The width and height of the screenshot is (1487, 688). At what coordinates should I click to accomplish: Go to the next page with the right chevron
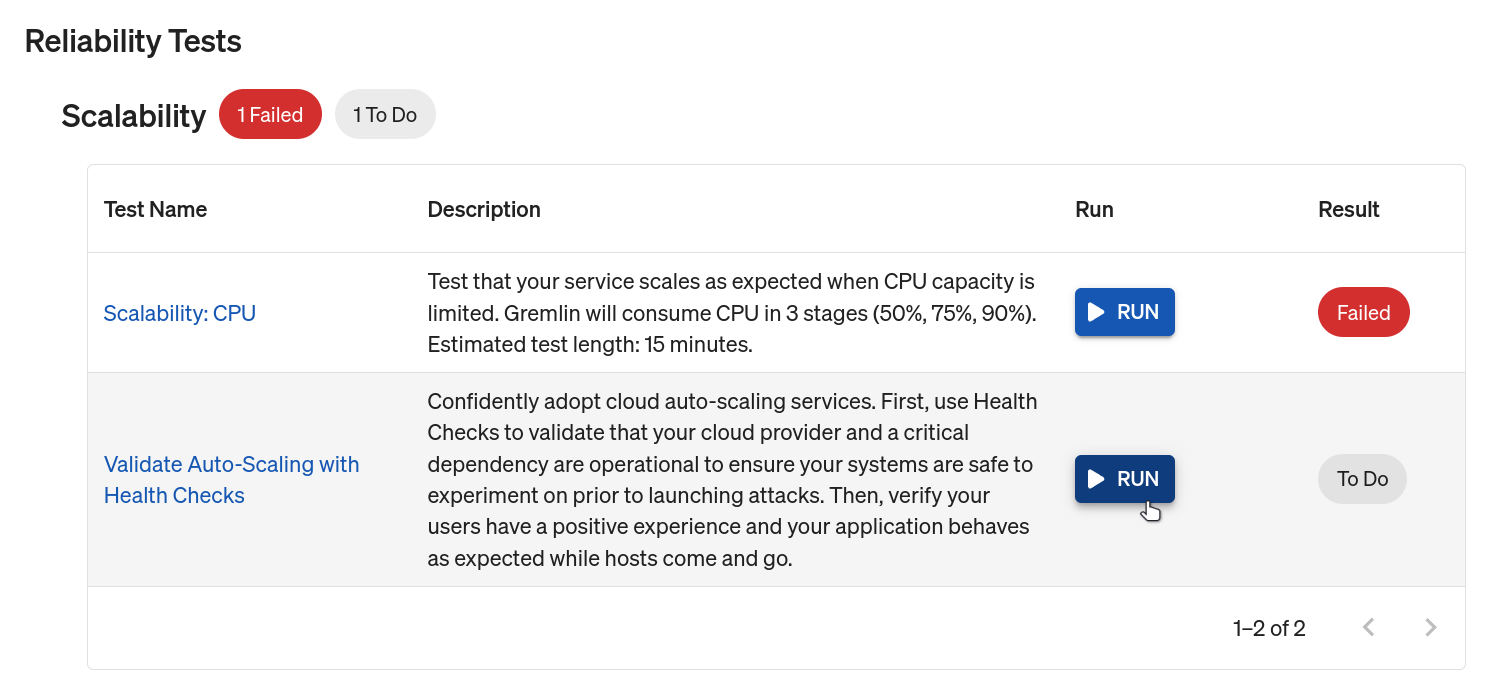[x=1431, y=627]
